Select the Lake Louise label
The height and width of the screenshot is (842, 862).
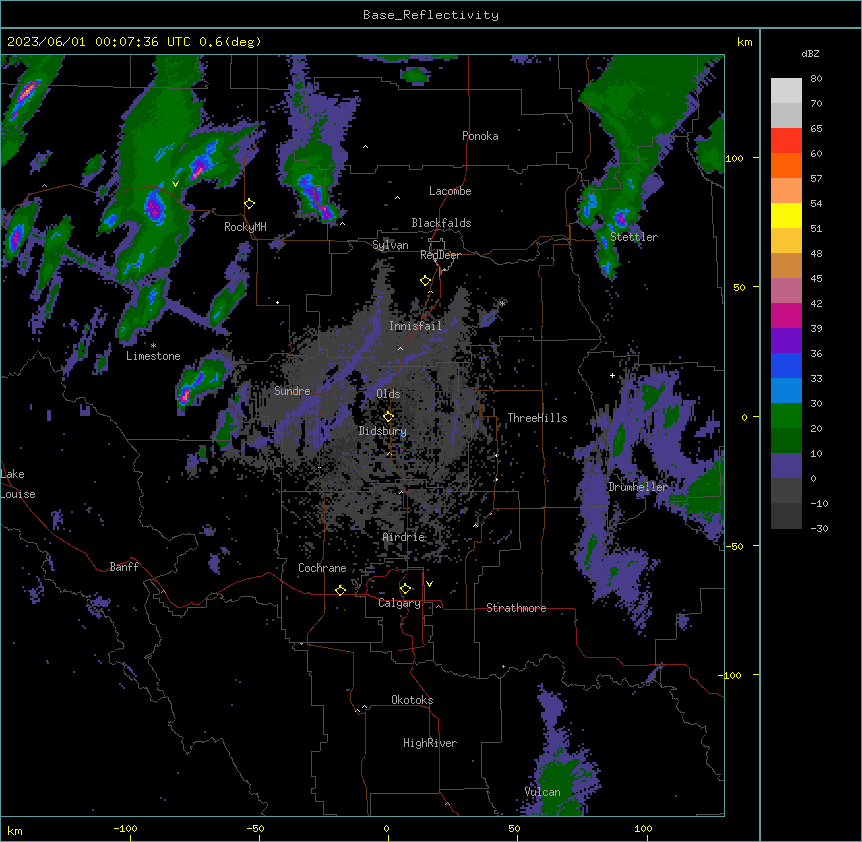point(18,484)
